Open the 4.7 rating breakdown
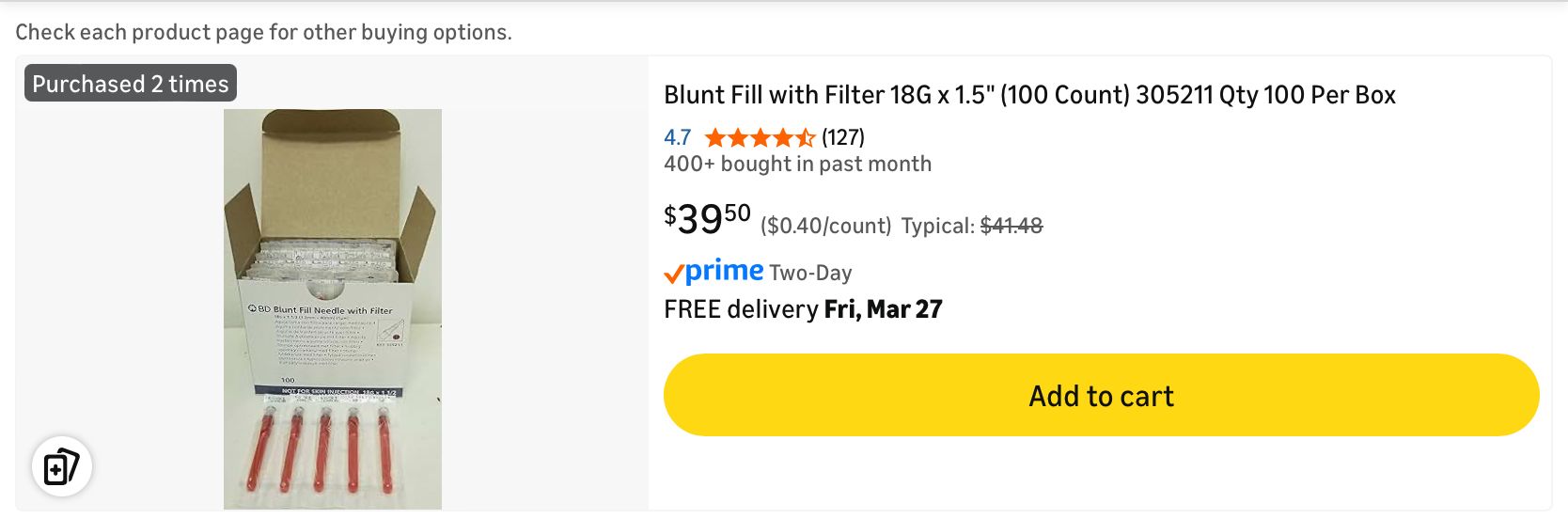 [677, 137]
